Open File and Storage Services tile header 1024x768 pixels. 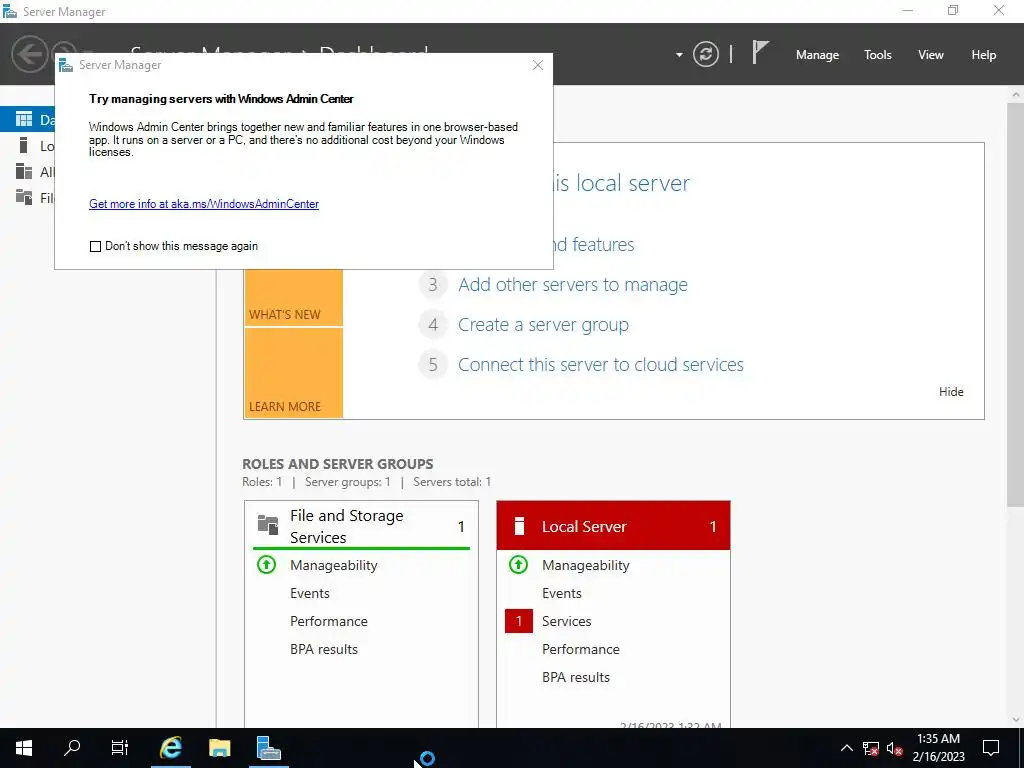[361, 526]
